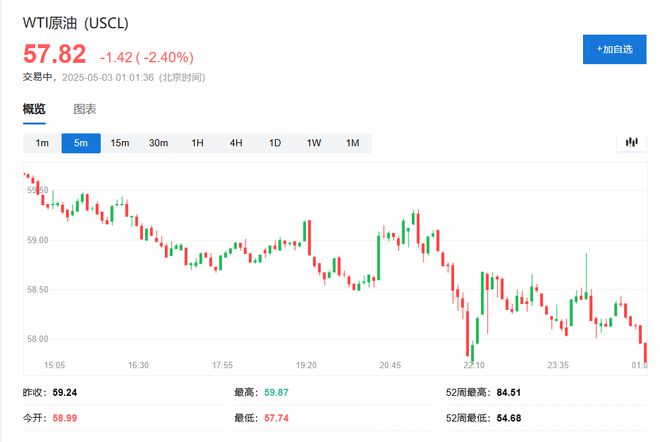Select the 1M monthly interval
This screenshot has height=442, width=660.
[x=352, y=143]
